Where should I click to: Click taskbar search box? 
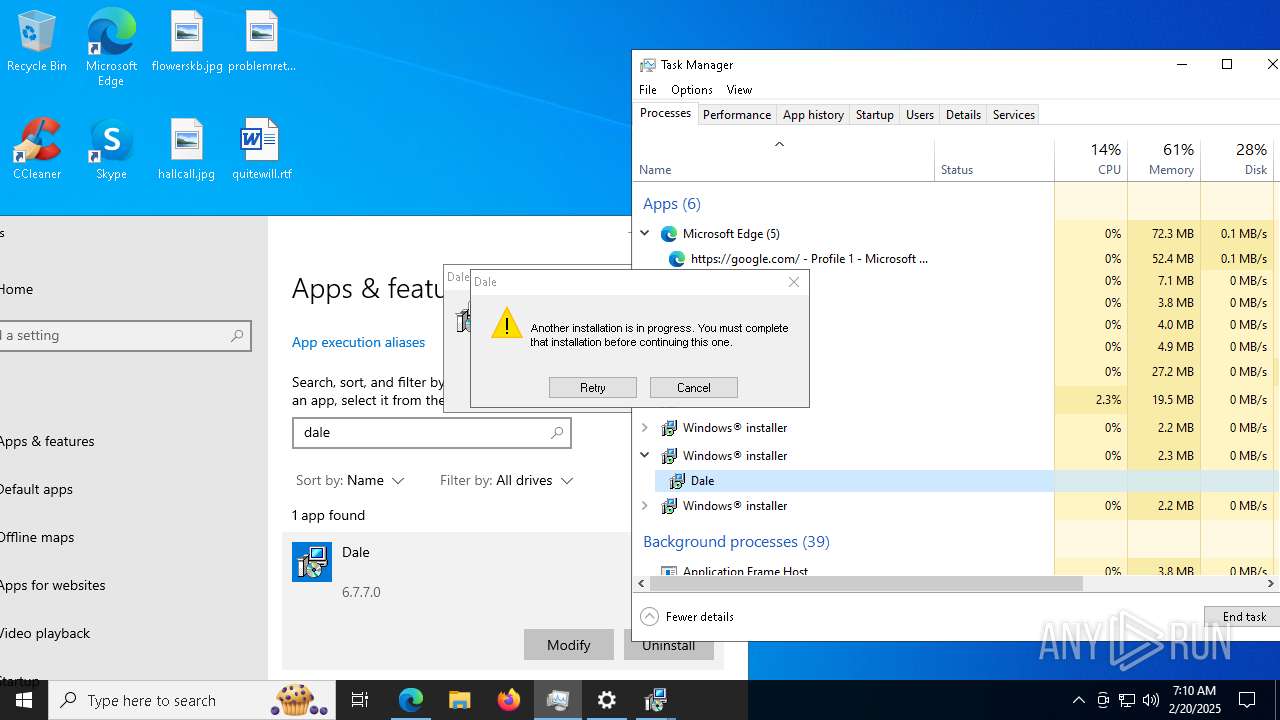(192, 700)
